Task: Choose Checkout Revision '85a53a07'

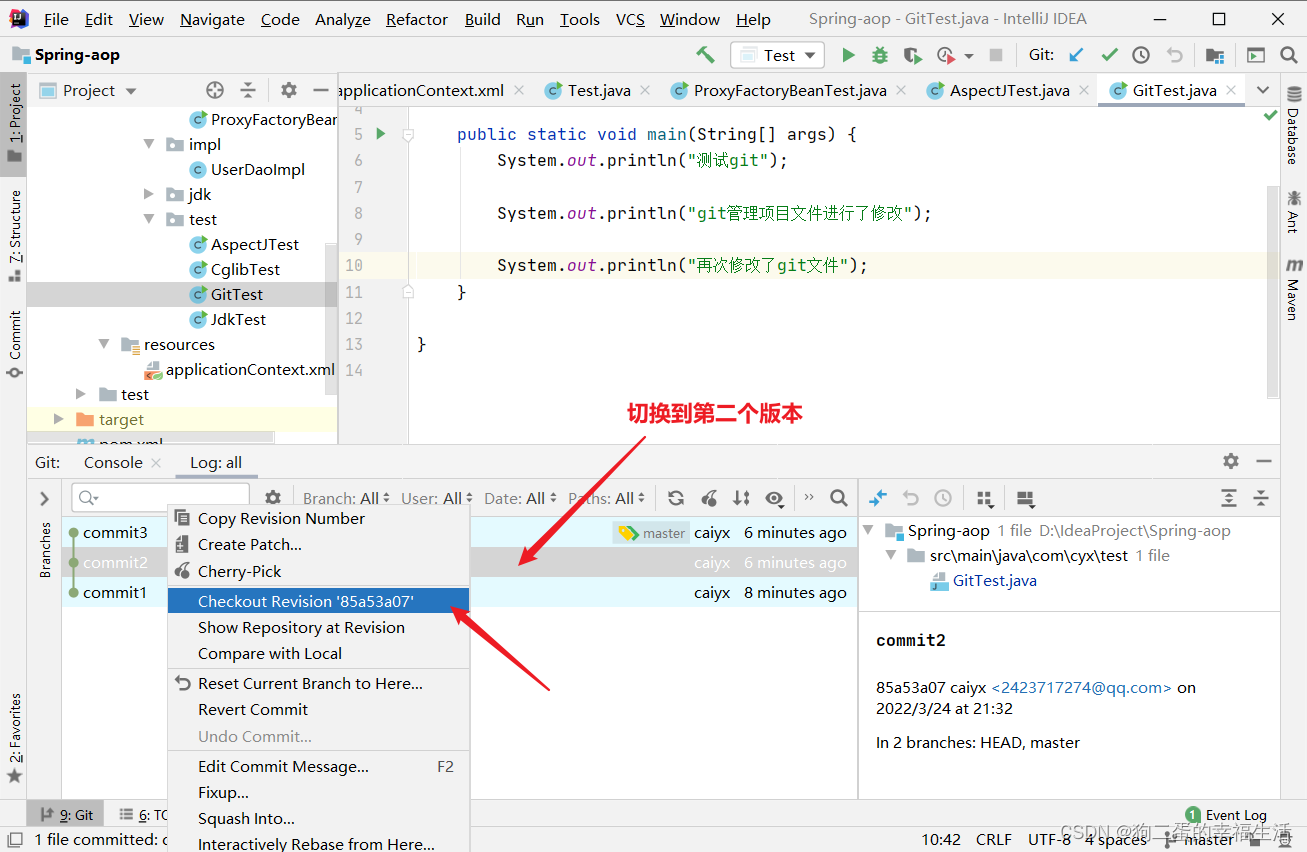Action: pyautogui.click(x=318, y=601)
